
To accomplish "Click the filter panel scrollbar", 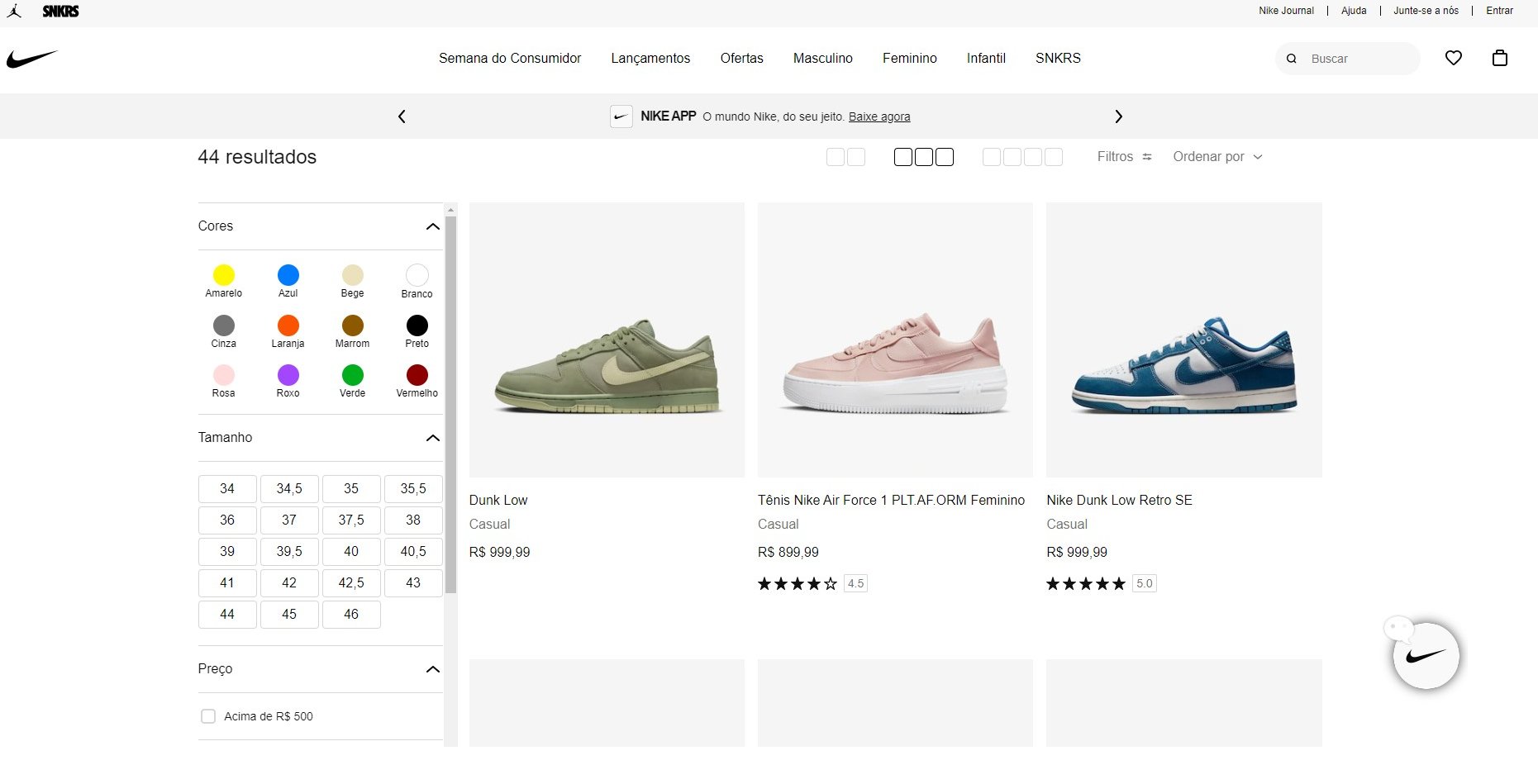I will pyautogui.click(x=450, y=405).
